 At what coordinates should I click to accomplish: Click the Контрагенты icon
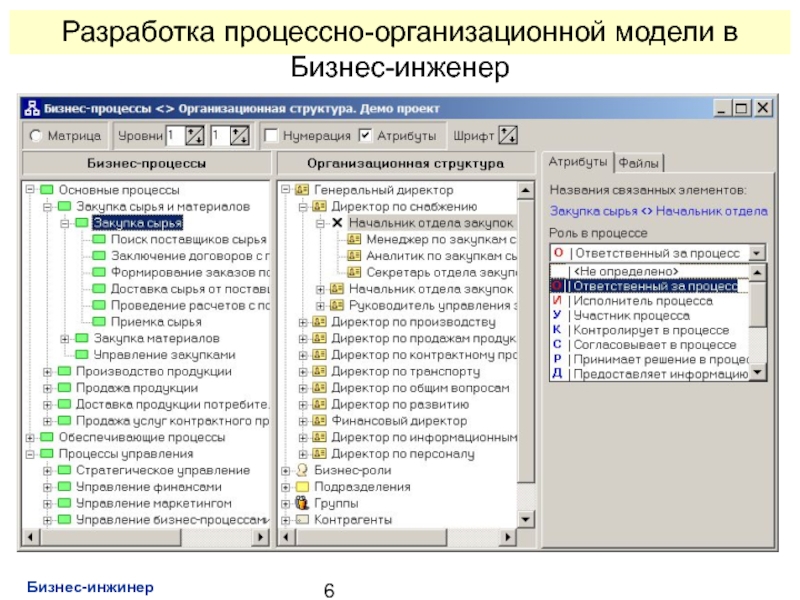coord(302,519)
